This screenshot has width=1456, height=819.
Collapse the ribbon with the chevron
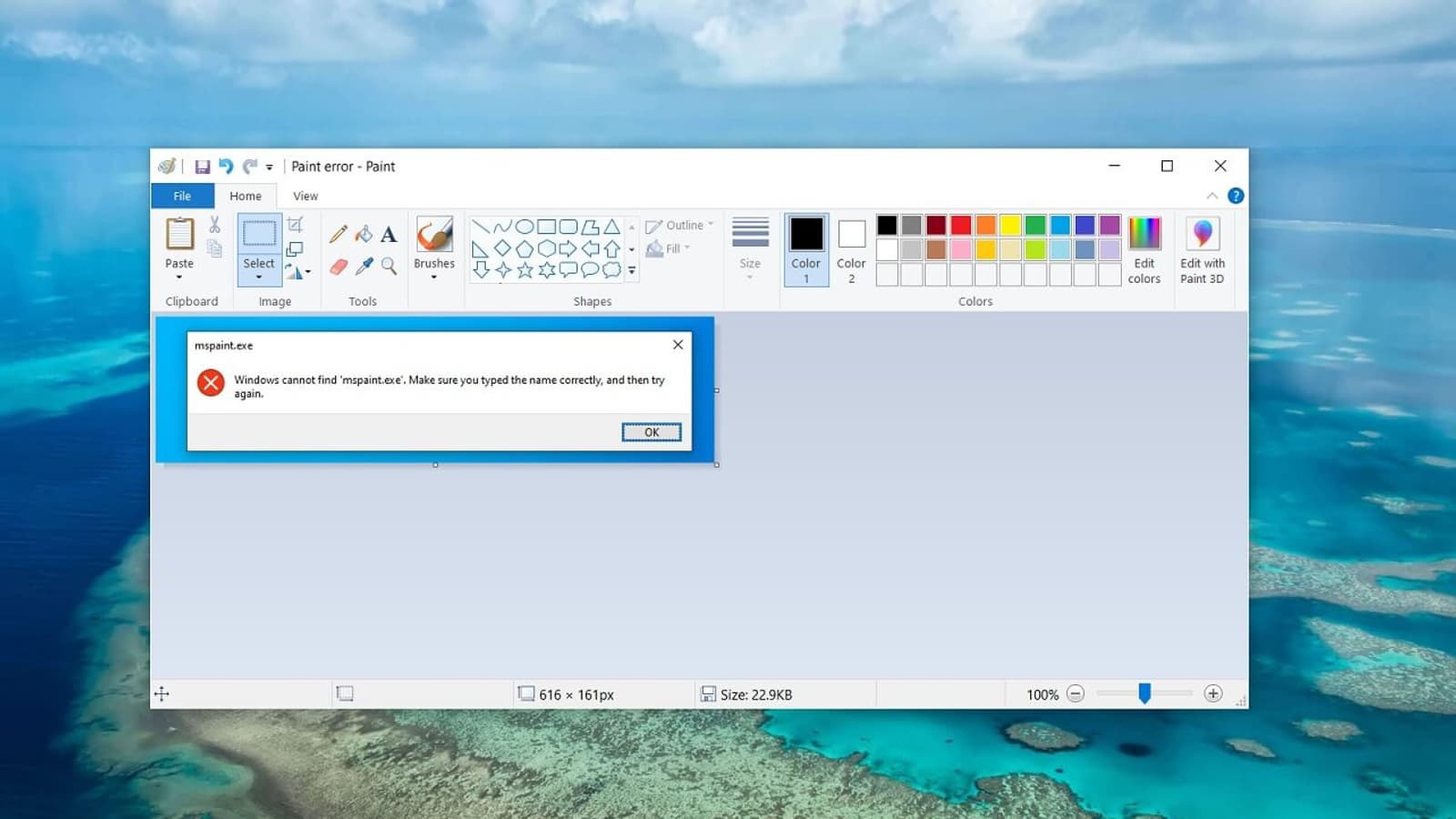point(1212,196)
